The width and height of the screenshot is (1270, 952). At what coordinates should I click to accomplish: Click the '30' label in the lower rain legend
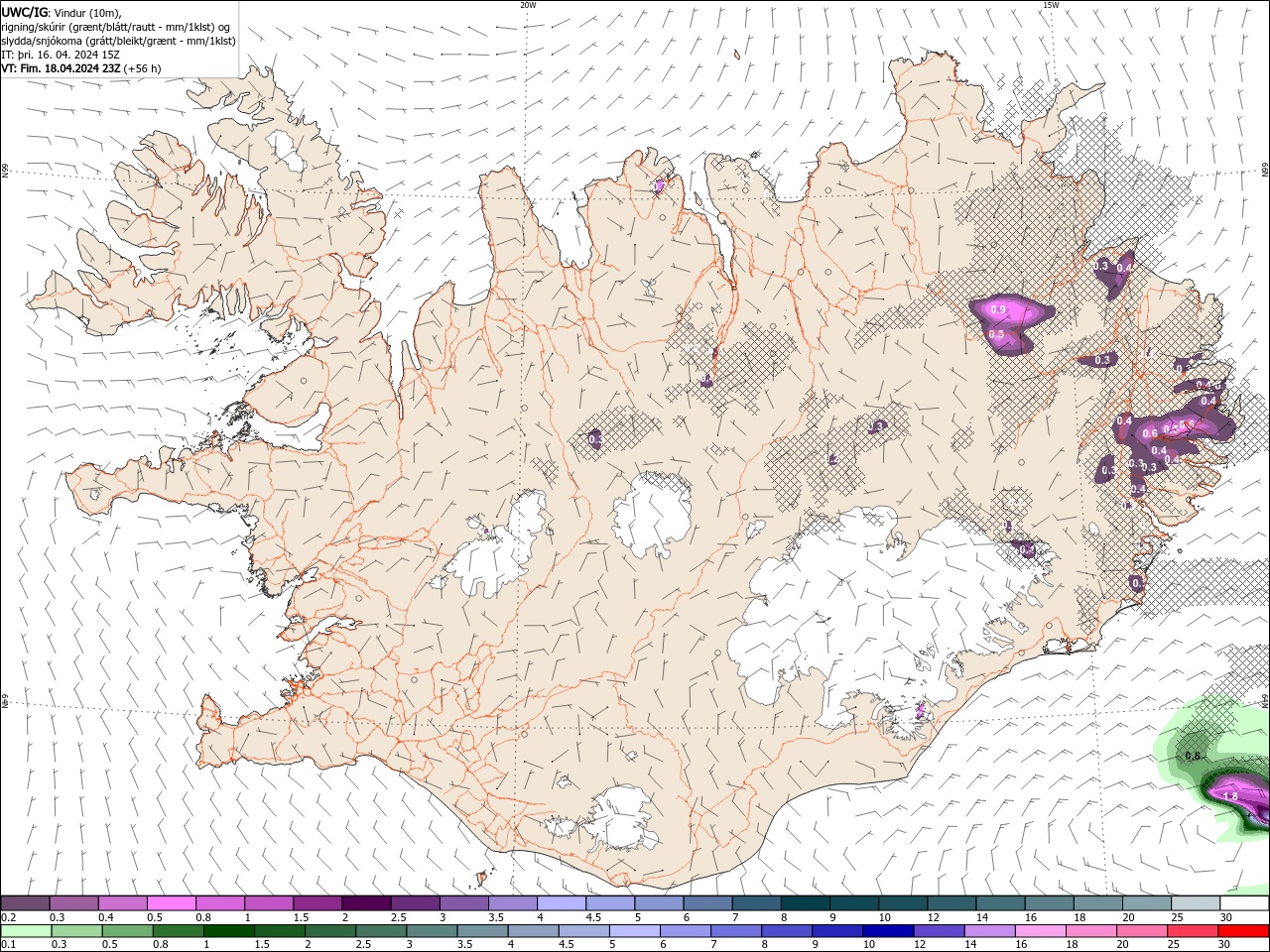(x=1224, y=943)
